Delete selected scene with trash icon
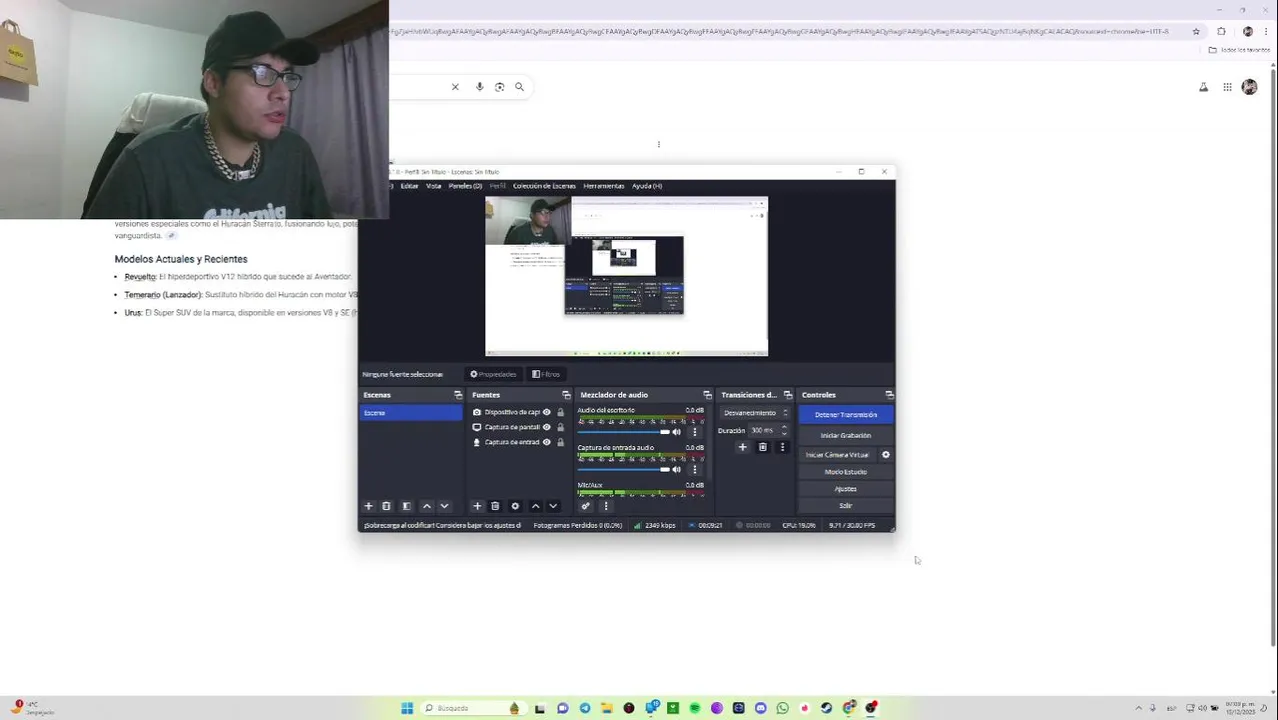This screenshot has height=720, width=1278. coord(386,506)
